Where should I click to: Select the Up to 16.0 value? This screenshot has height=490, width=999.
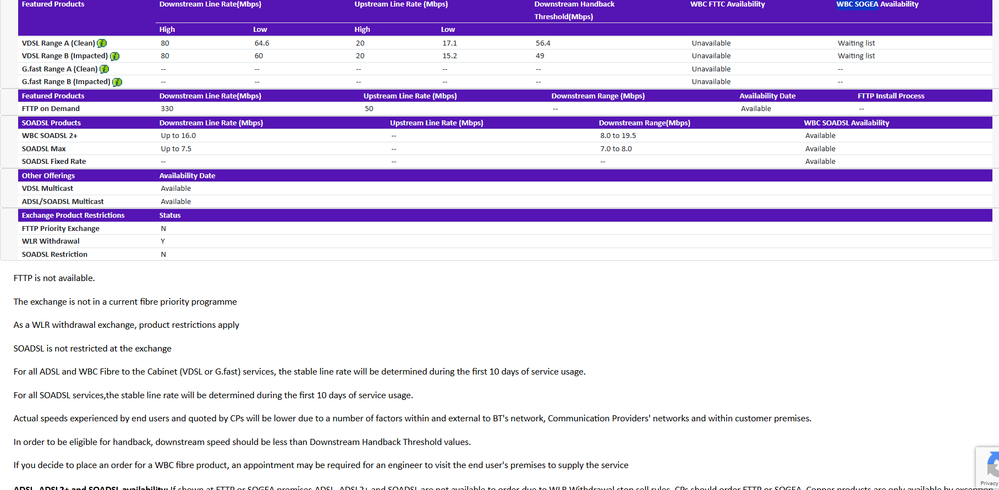(x=178, y=136)
